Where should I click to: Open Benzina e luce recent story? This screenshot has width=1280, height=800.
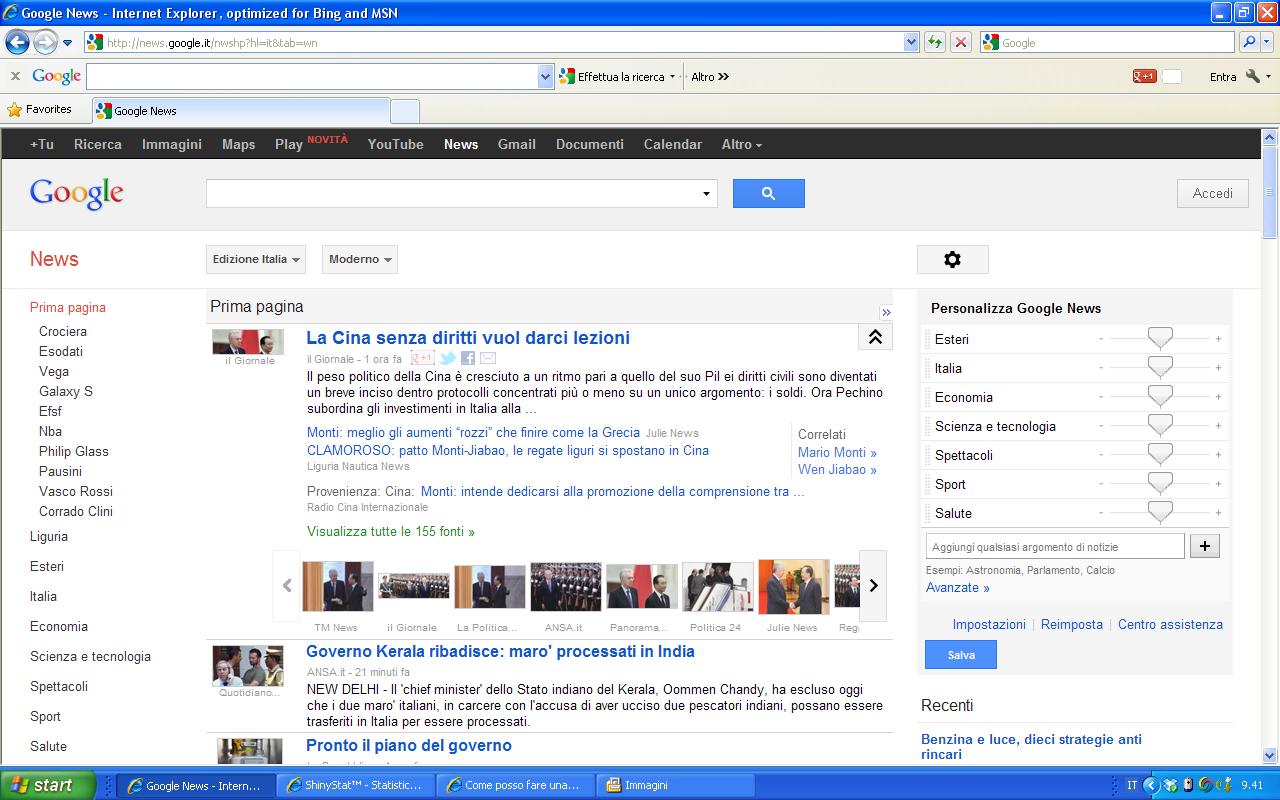(x=1031, y=746)
